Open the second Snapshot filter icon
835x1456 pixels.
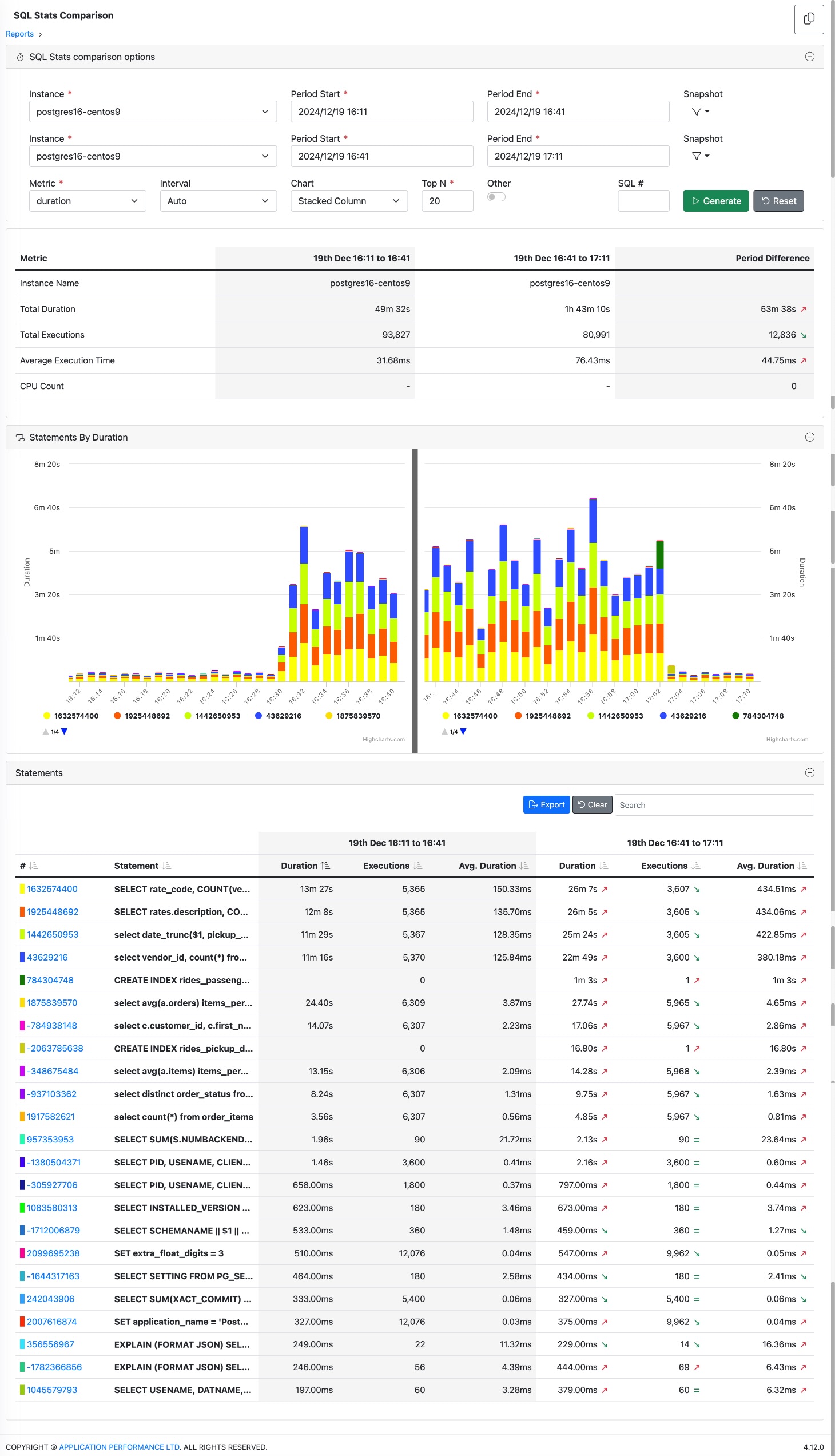point(700,156)
